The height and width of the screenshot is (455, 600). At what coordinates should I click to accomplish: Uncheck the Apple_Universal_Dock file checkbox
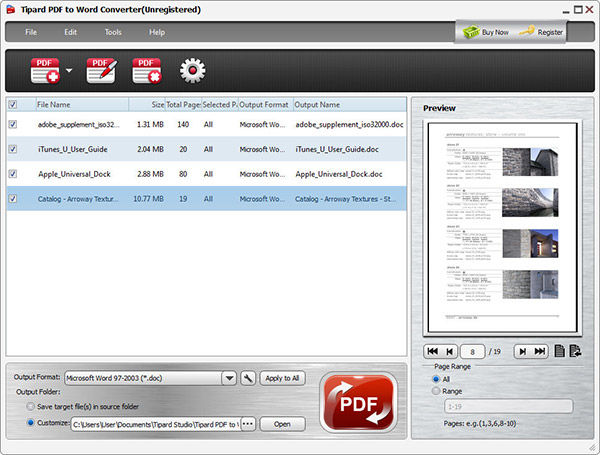(x=13, y=174)
